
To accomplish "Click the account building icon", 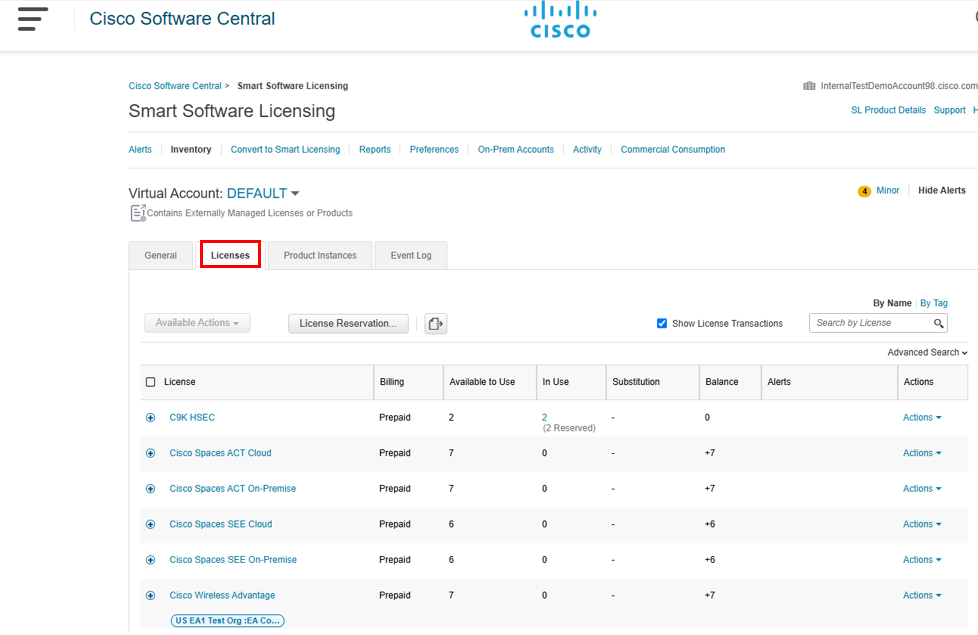I will [x=809, y=85].
